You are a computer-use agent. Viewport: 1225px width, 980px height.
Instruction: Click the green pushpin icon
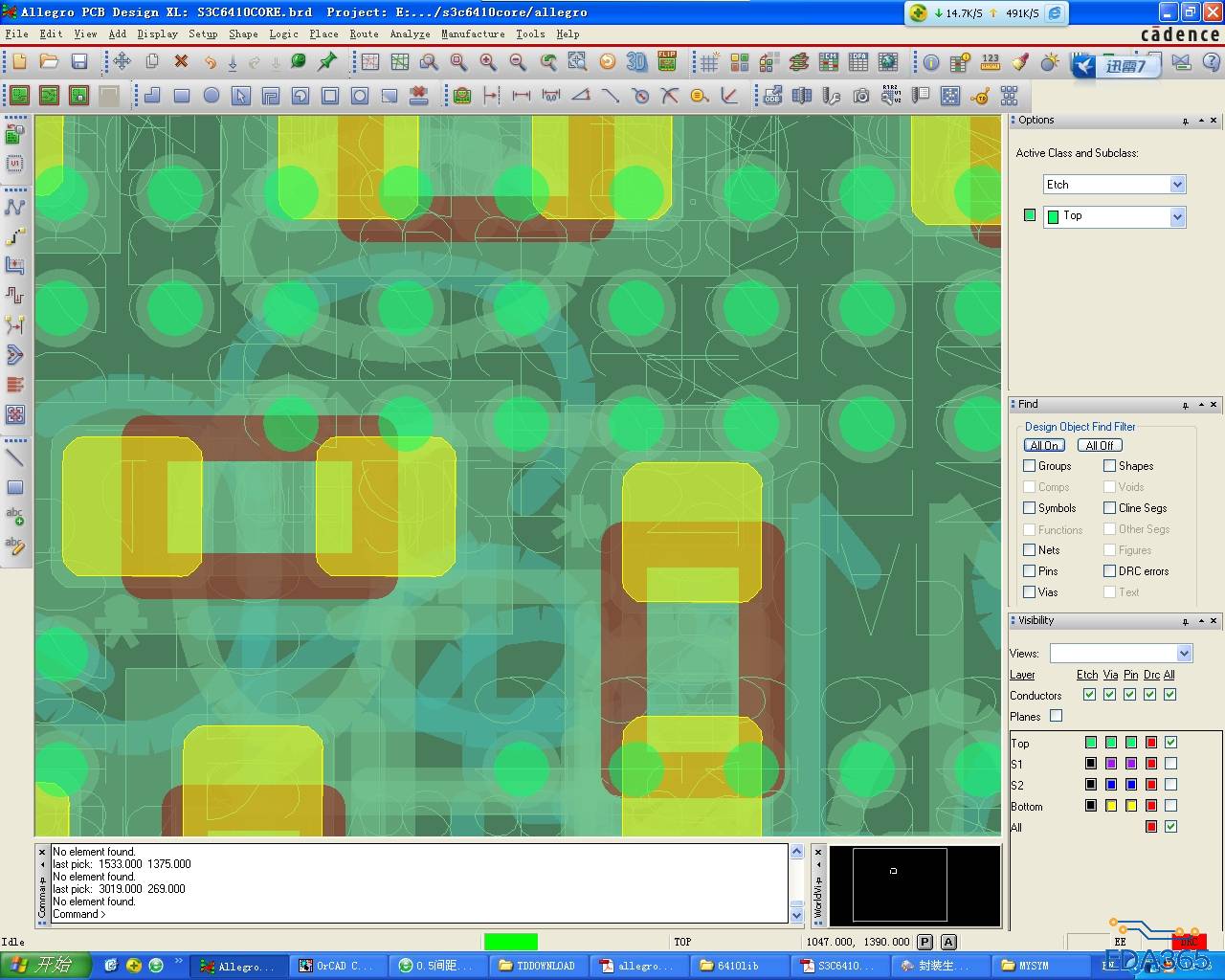pyautogui.click(x=328, y=62)
